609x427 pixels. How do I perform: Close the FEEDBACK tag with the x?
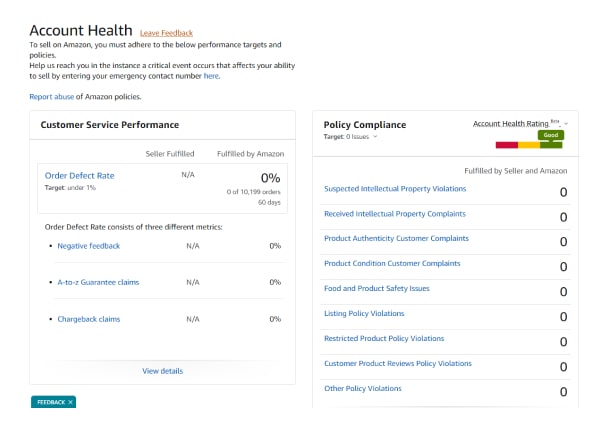[x=70, y=402]
